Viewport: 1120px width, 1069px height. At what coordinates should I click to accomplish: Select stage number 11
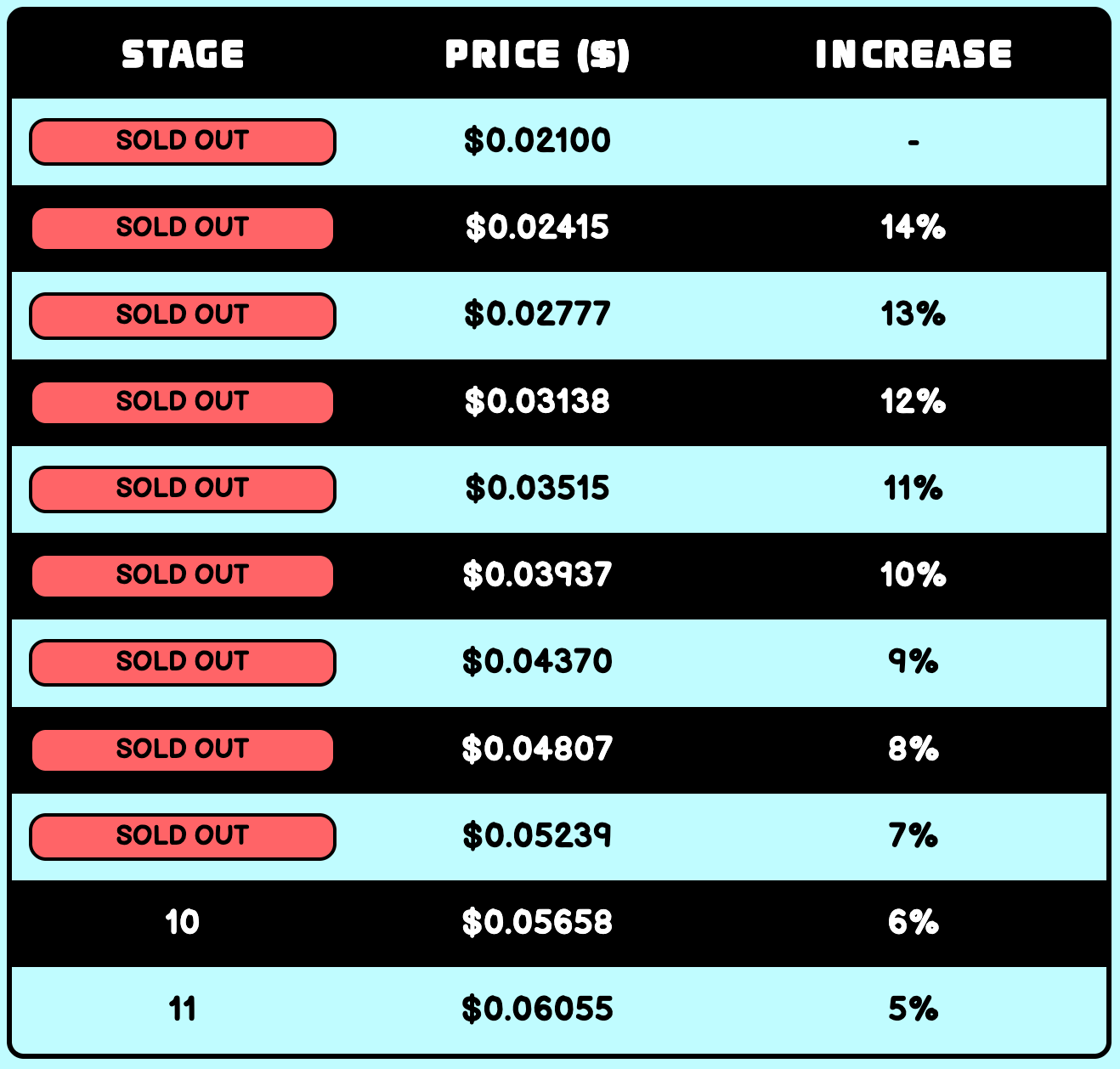click(183, 1010)
